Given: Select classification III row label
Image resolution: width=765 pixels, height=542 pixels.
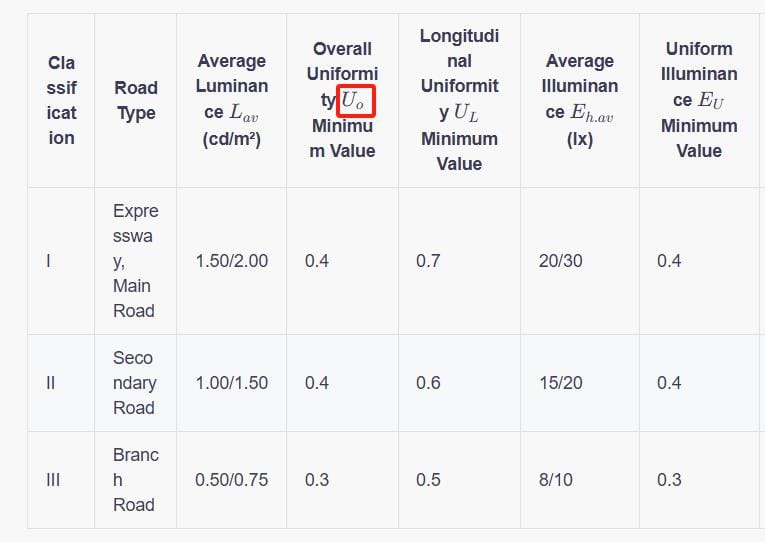Looking at the screenshot, I should pyautogui.click(x=53, y=480).
